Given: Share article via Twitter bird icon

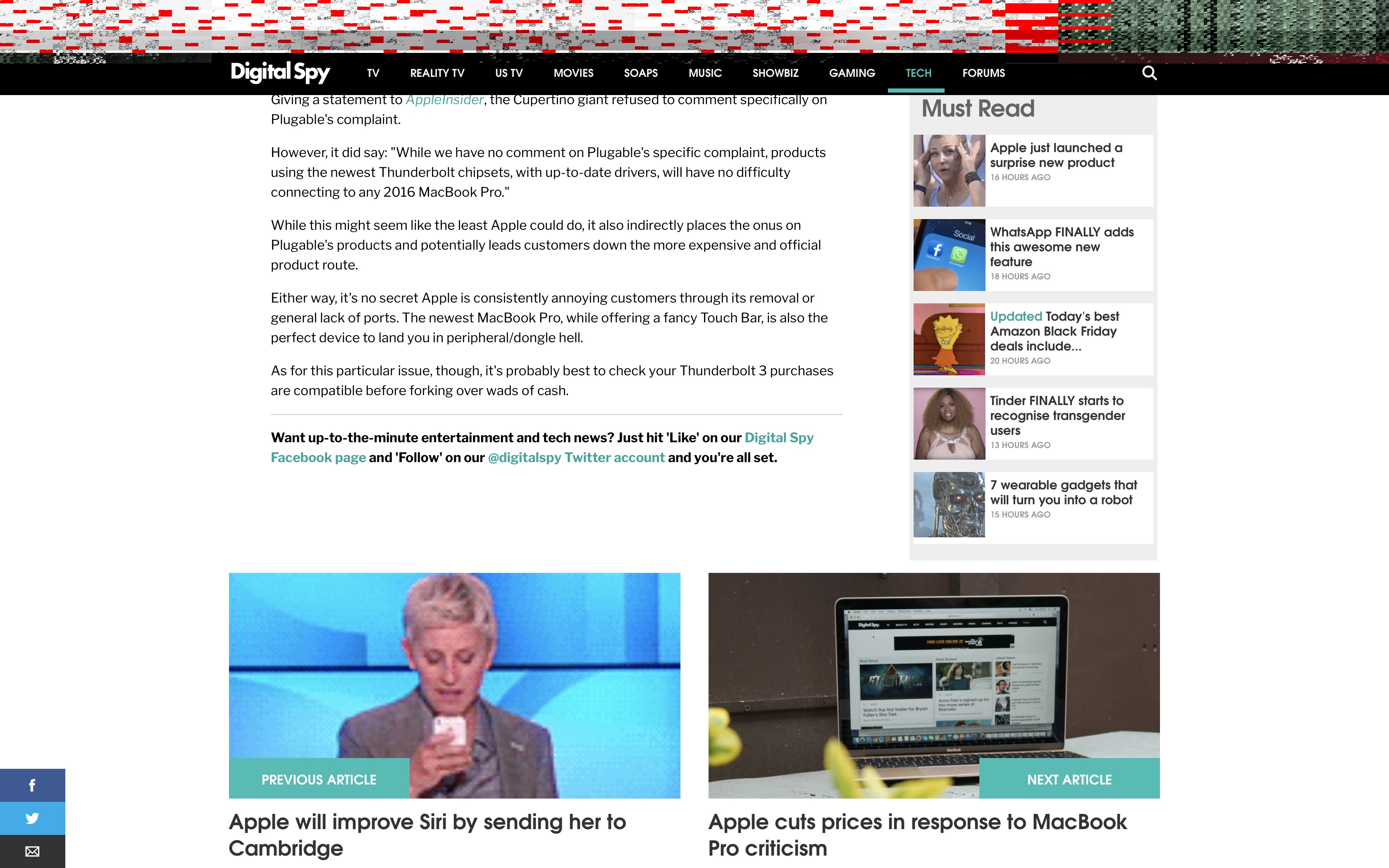Looking at the screenshot, I should 32,818.
